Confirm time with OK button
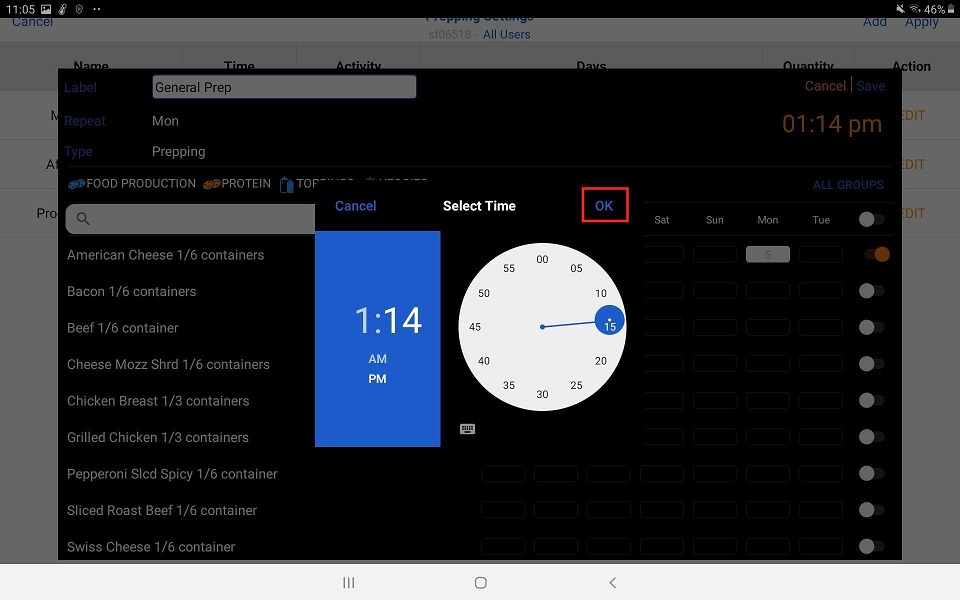This screenshot has width=960, height=600. [604, 206]
